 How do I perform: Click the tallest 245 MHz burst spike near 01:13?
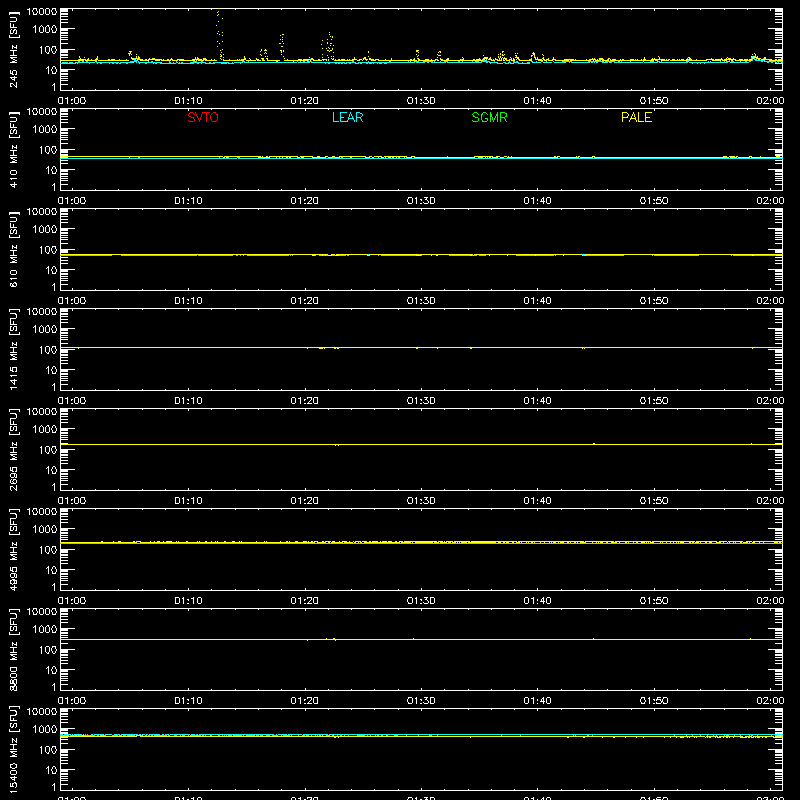tap(219, 34)
